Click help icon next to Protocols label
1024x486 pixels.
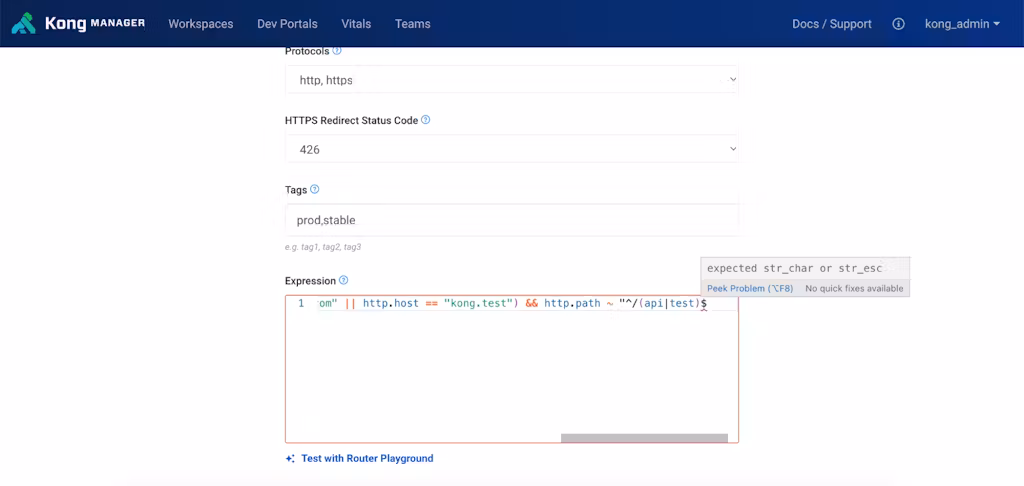337,50
